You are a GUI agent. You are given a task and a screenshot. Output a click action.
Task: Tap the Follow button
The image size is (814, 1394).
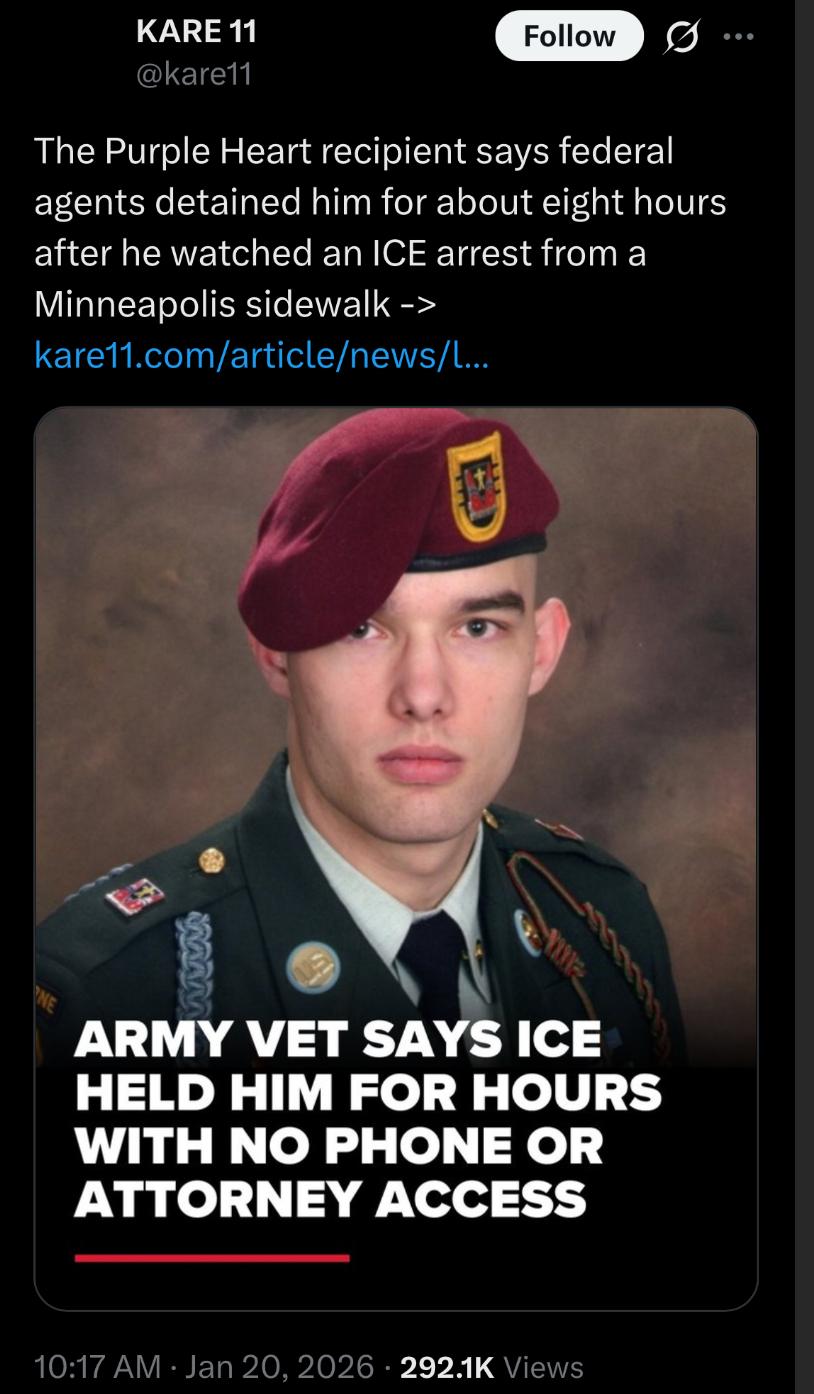coord(570,36)
